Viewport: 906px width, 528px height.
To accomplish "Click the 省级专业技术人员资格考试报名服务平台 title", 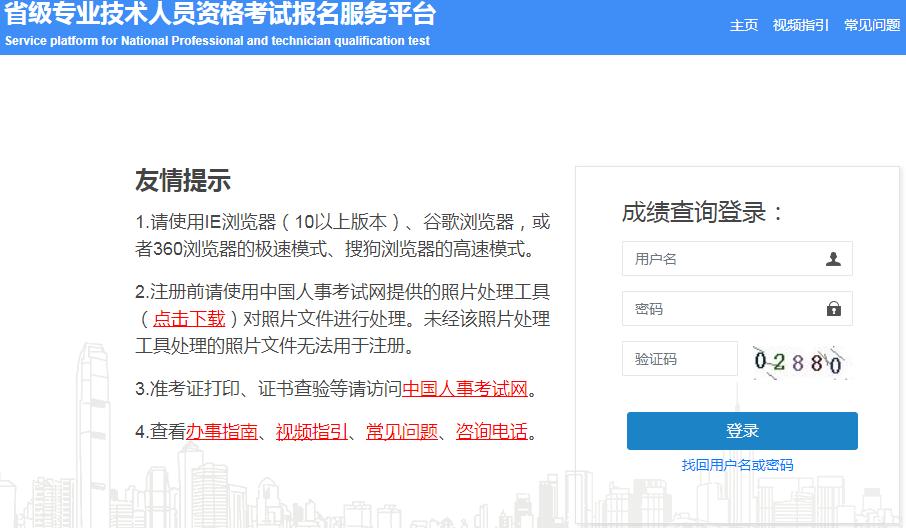I will pyautogui.click(x=220, y=13).
